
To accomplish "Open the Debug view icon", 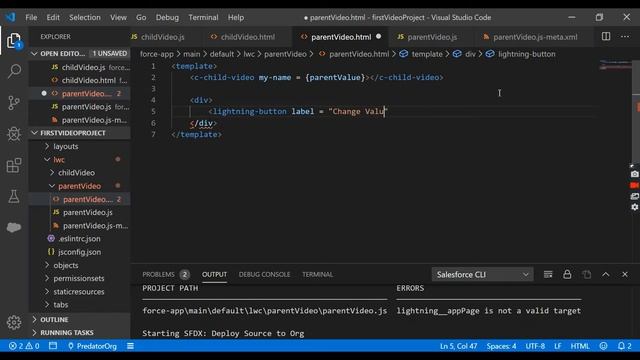I will 14,134.
